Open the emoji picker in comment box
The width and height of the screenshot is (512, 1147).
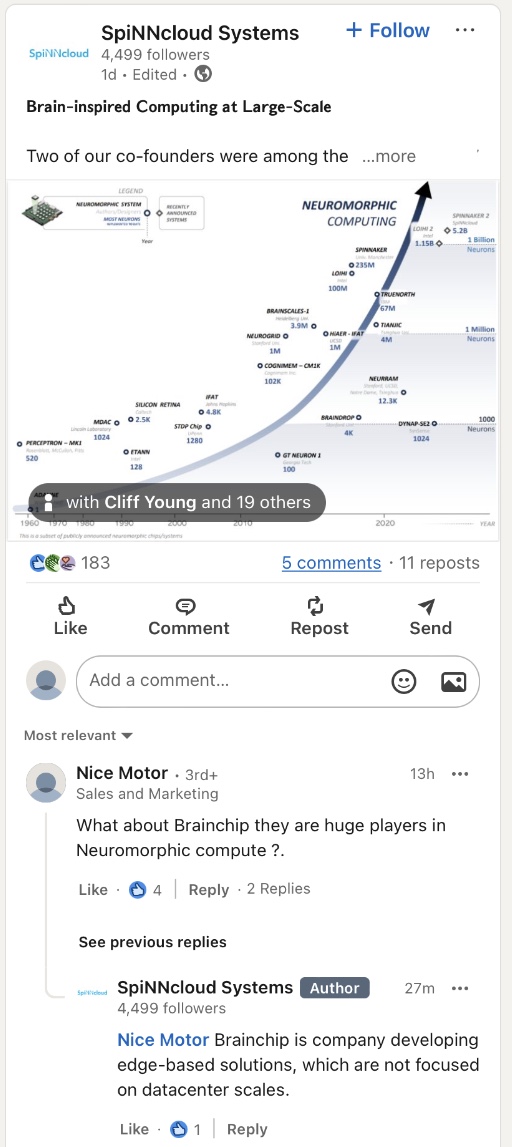tap(404, 681)
